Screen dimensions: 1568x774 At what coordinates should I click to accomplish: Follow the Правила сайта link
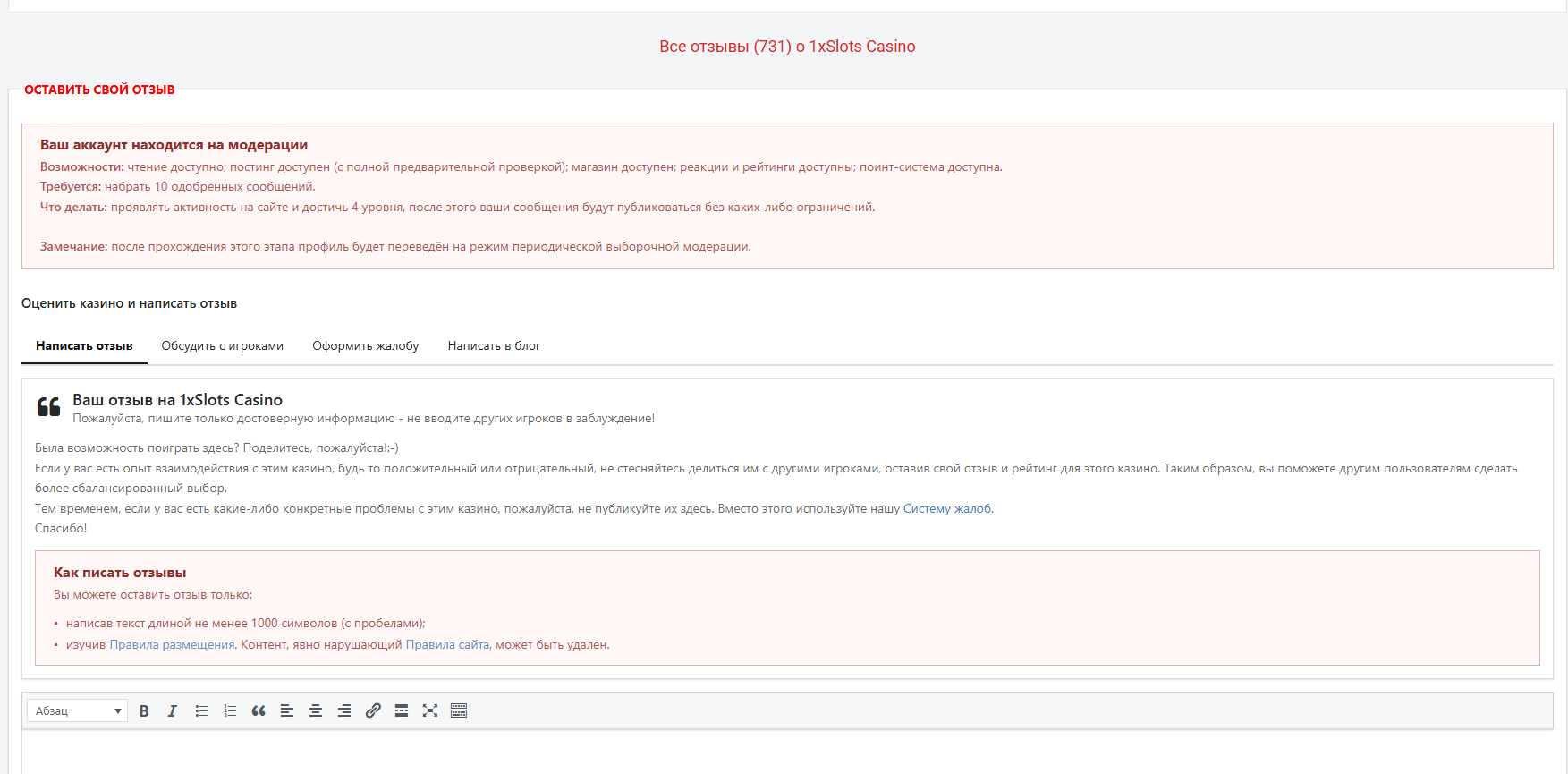point(447,645)
